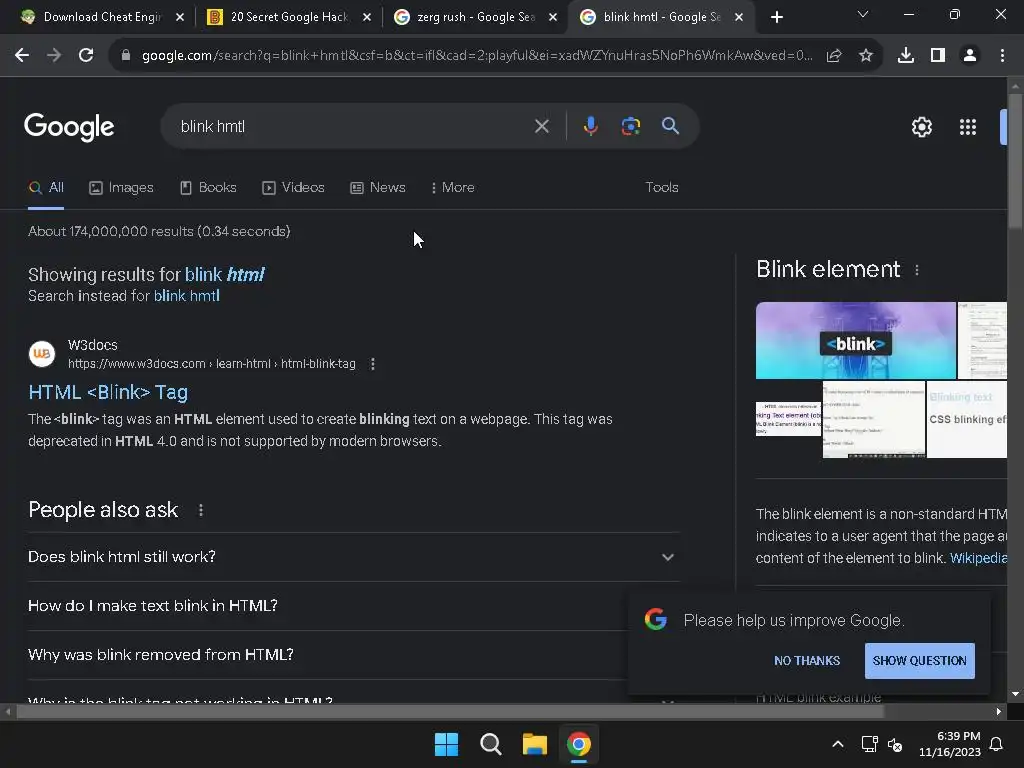Bookmark this page with the star icon
The image size is (1024, 768).
[865, 56]
